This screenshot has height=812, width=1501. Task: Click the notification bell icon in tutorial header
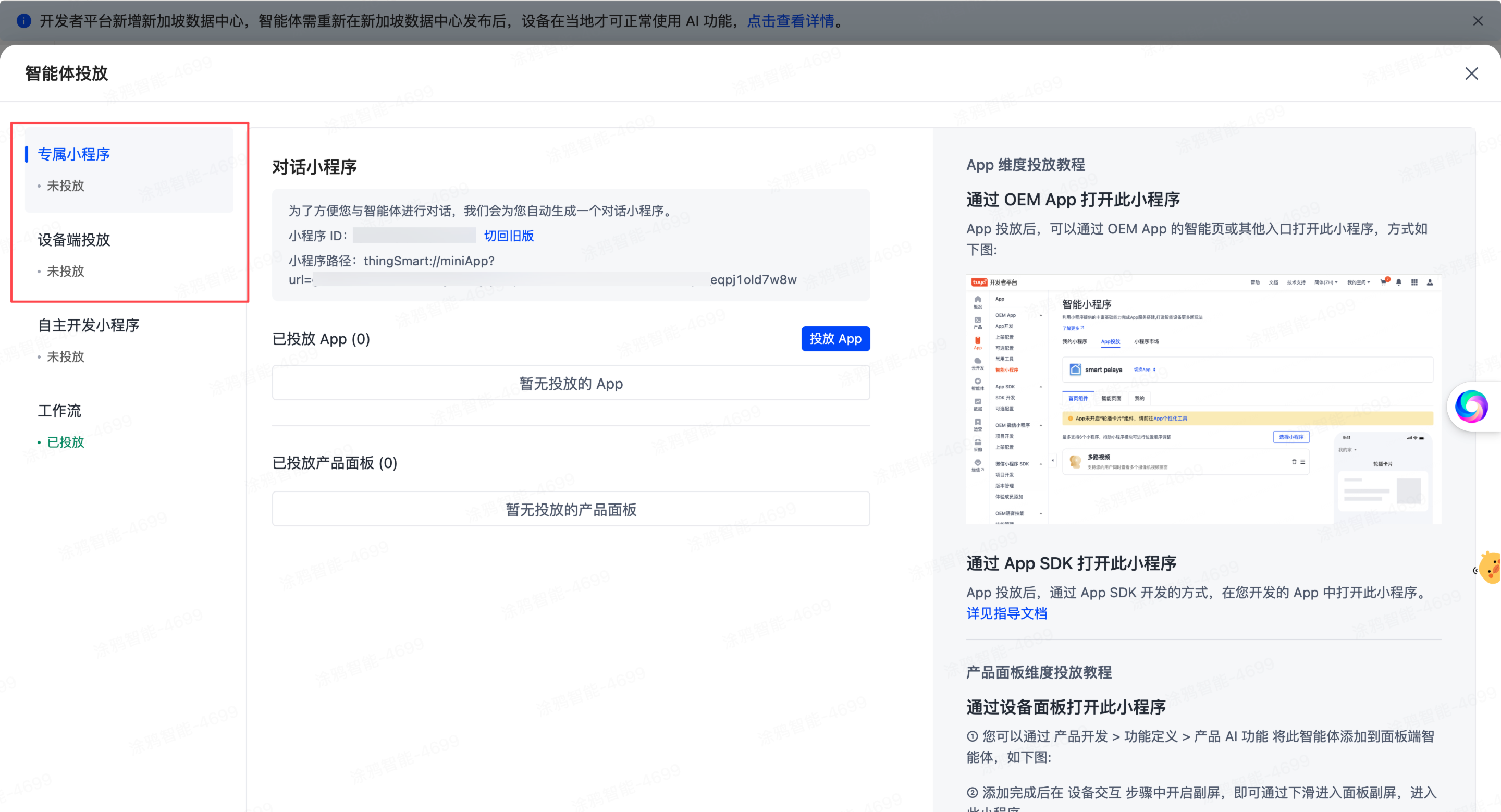tap(1399, 283)
